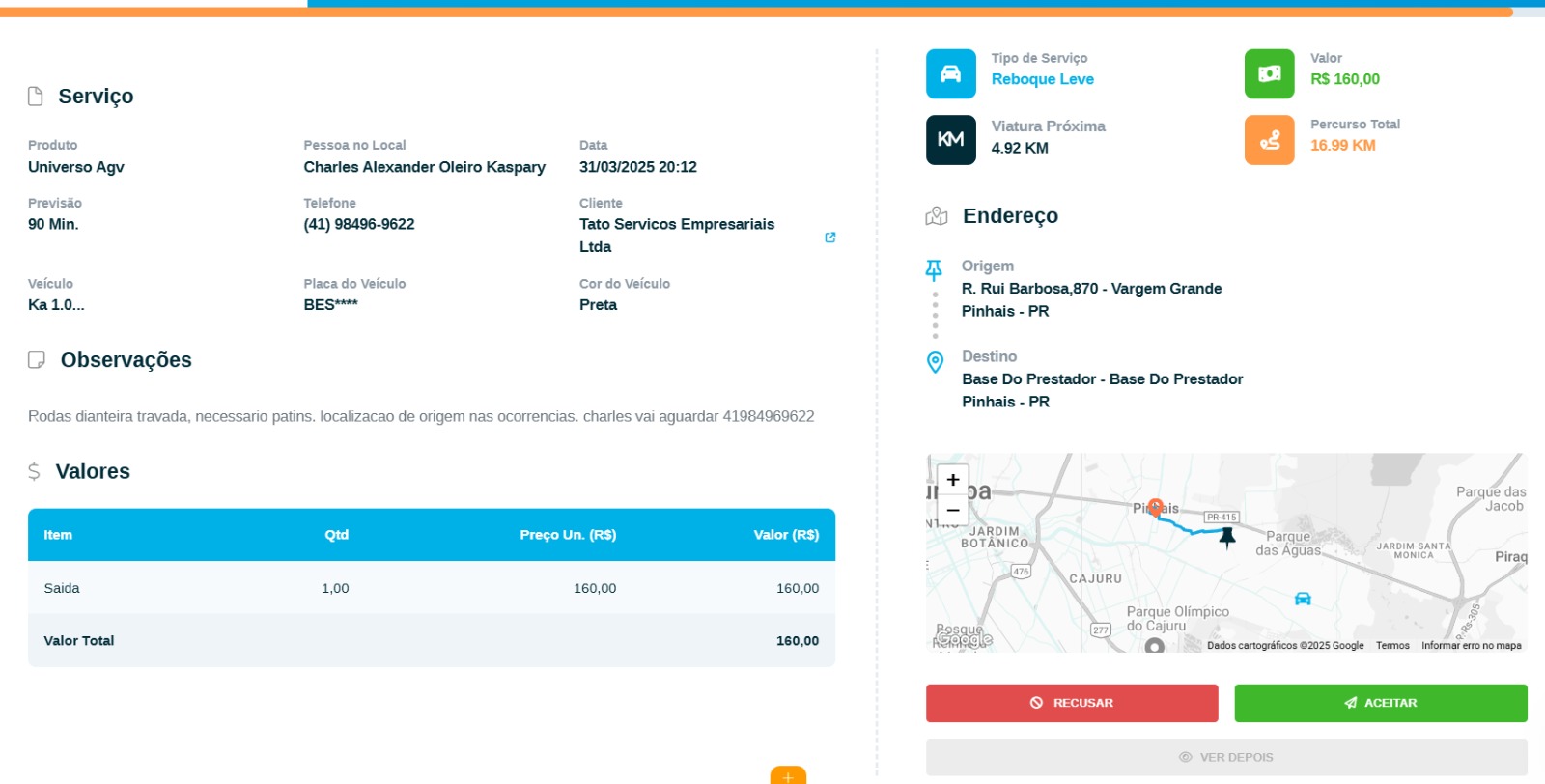Accept the service with the Aceitar button

click(x=1380, y=703)
